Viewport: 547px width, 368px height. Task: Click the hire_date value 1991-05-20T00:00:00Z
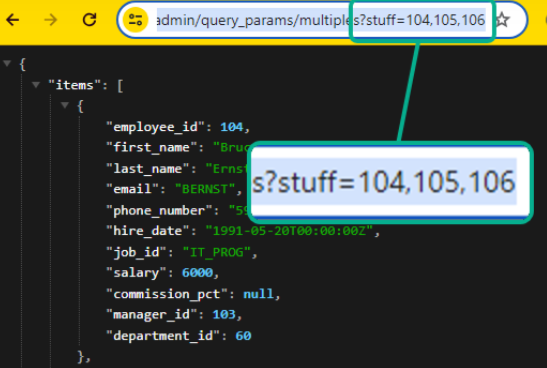click(289, 231)
